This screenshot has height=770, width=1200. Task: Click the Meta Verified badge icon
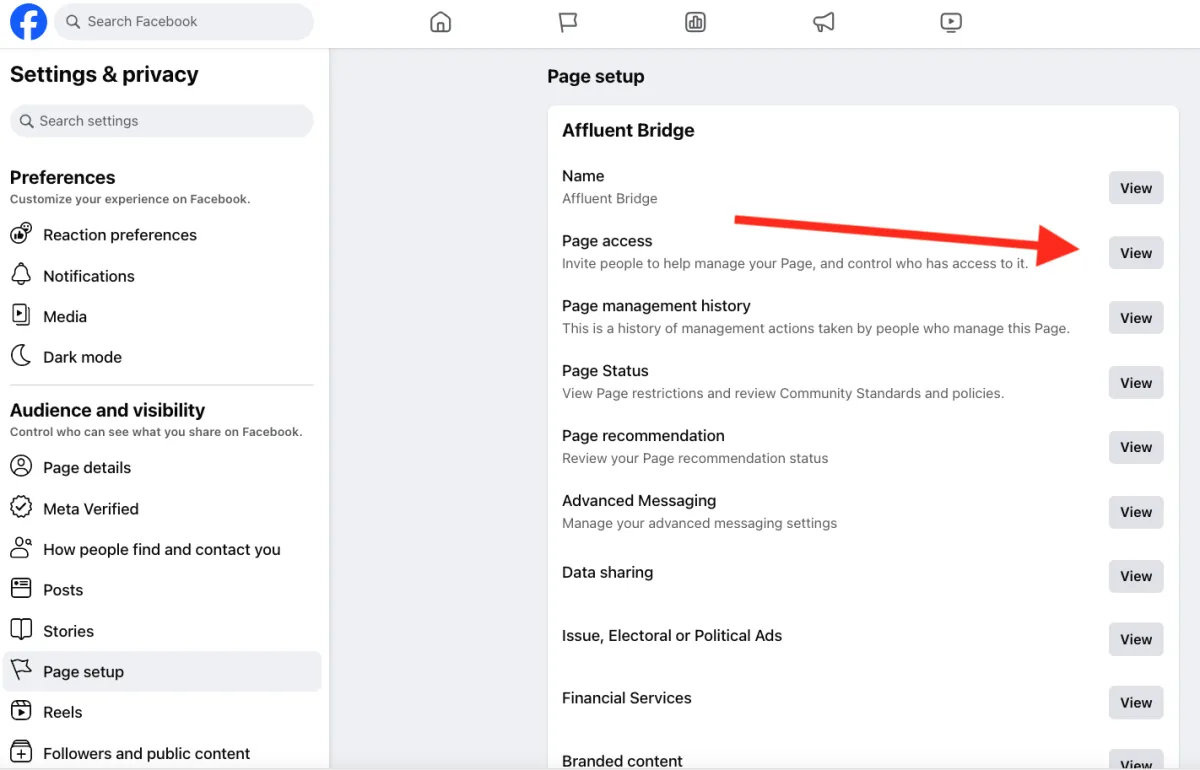[21, 508]
